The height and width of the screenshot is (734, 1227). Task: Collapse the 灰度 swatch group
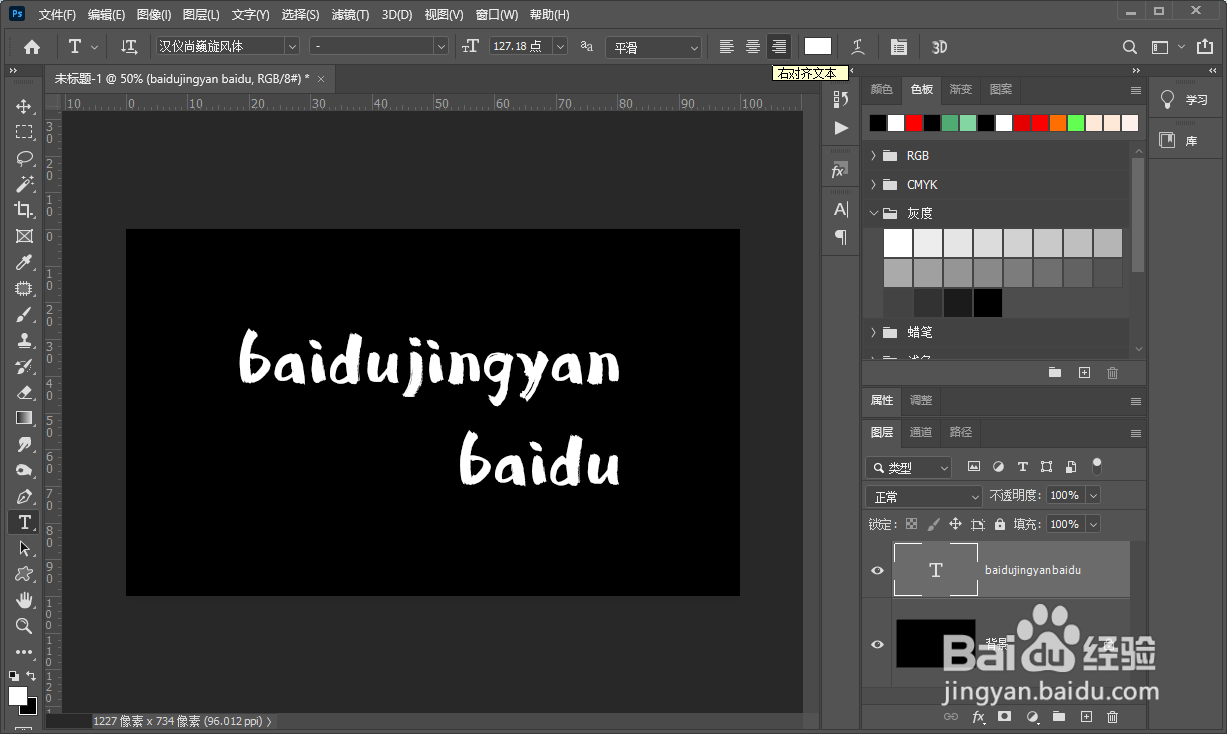(873, 213)
